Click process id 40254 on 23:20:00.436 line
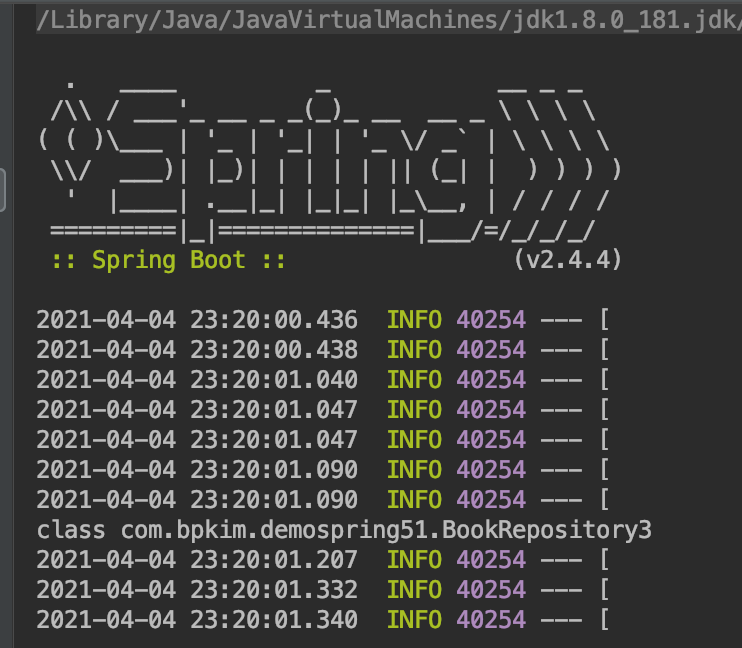The height and width of the screenshot is (648, 742). tap(491, 320)
